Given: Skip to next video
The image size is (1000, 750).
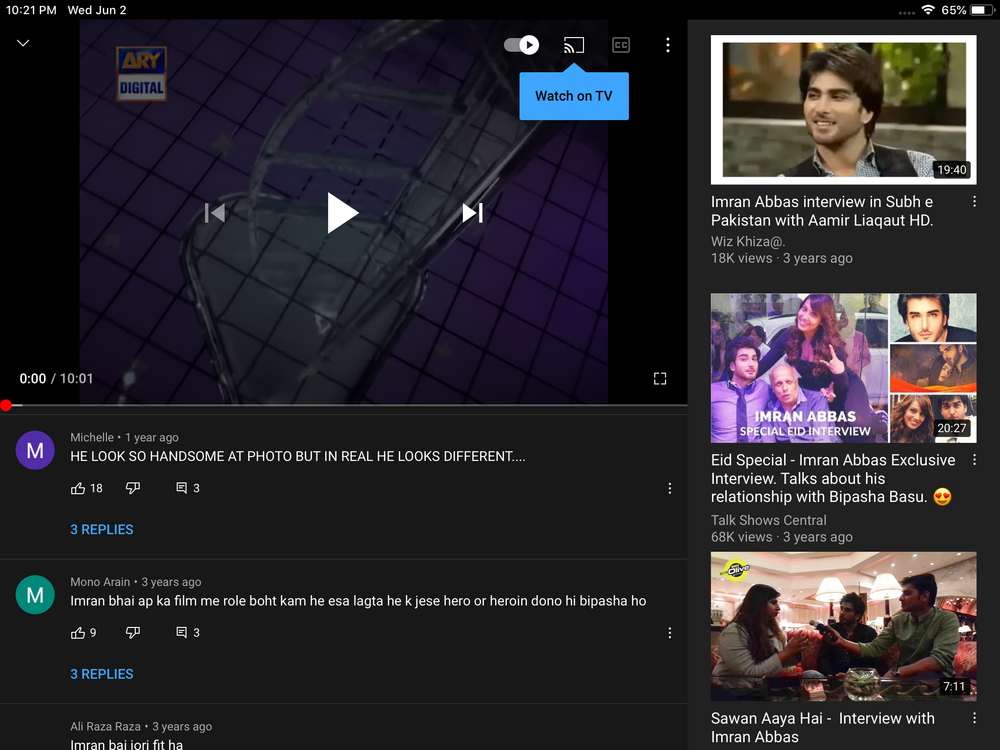Looking at the screenshot, I should pos(473,213).
